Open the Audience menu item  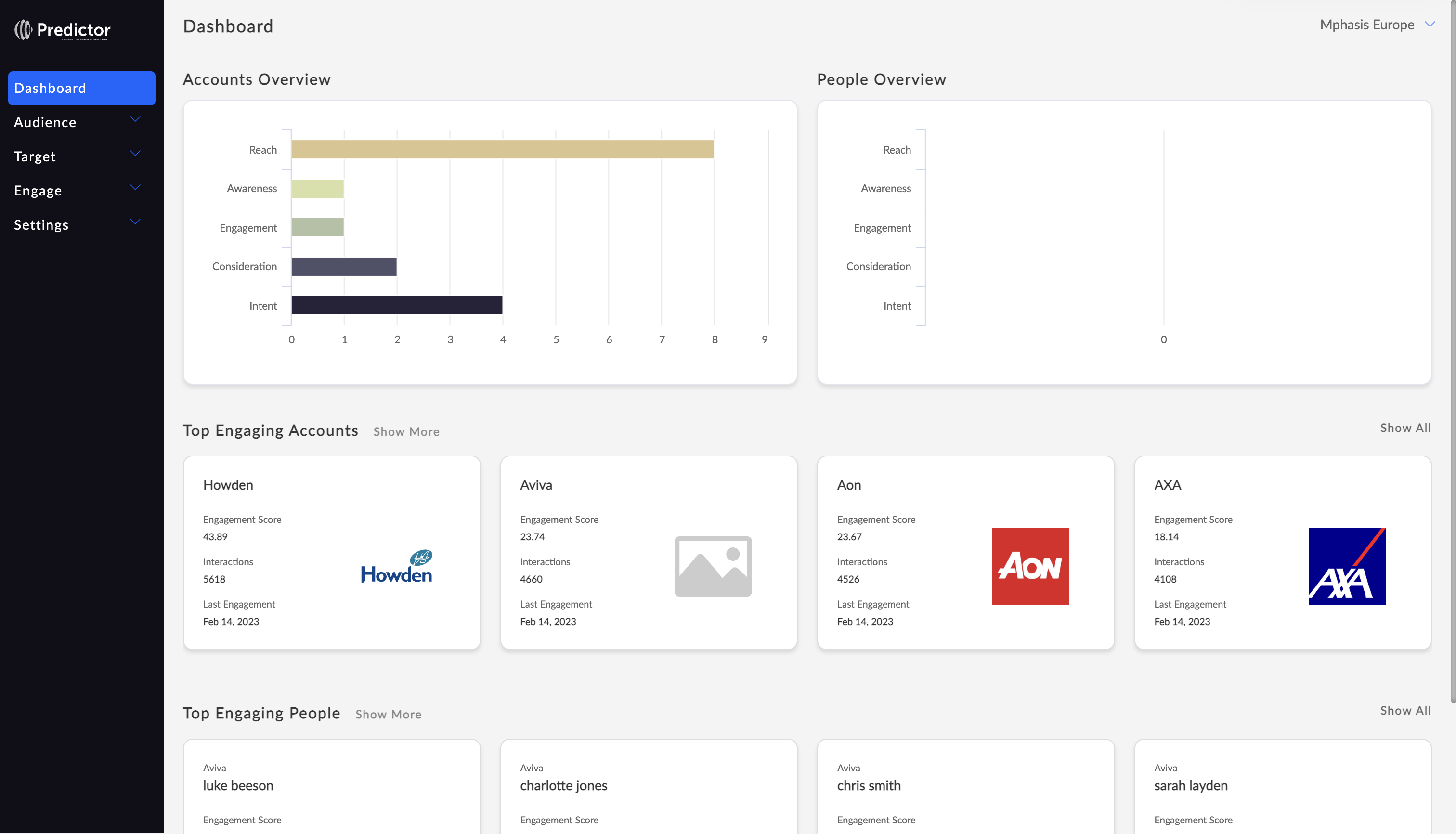(45, 123)
